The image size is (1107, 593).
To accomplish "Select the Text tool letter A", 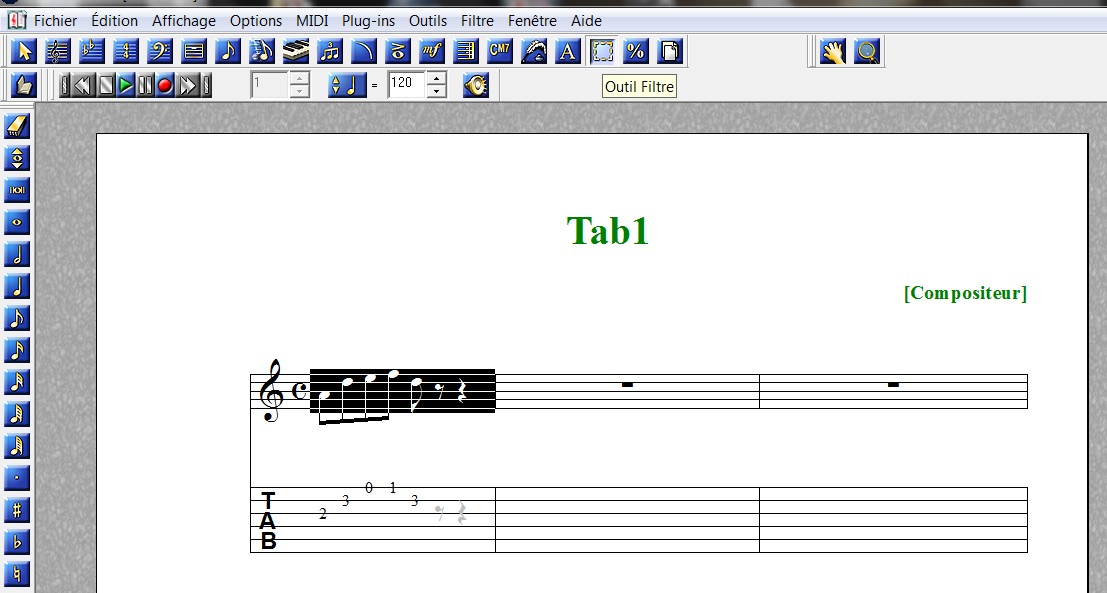I will (x=567, y=51).
